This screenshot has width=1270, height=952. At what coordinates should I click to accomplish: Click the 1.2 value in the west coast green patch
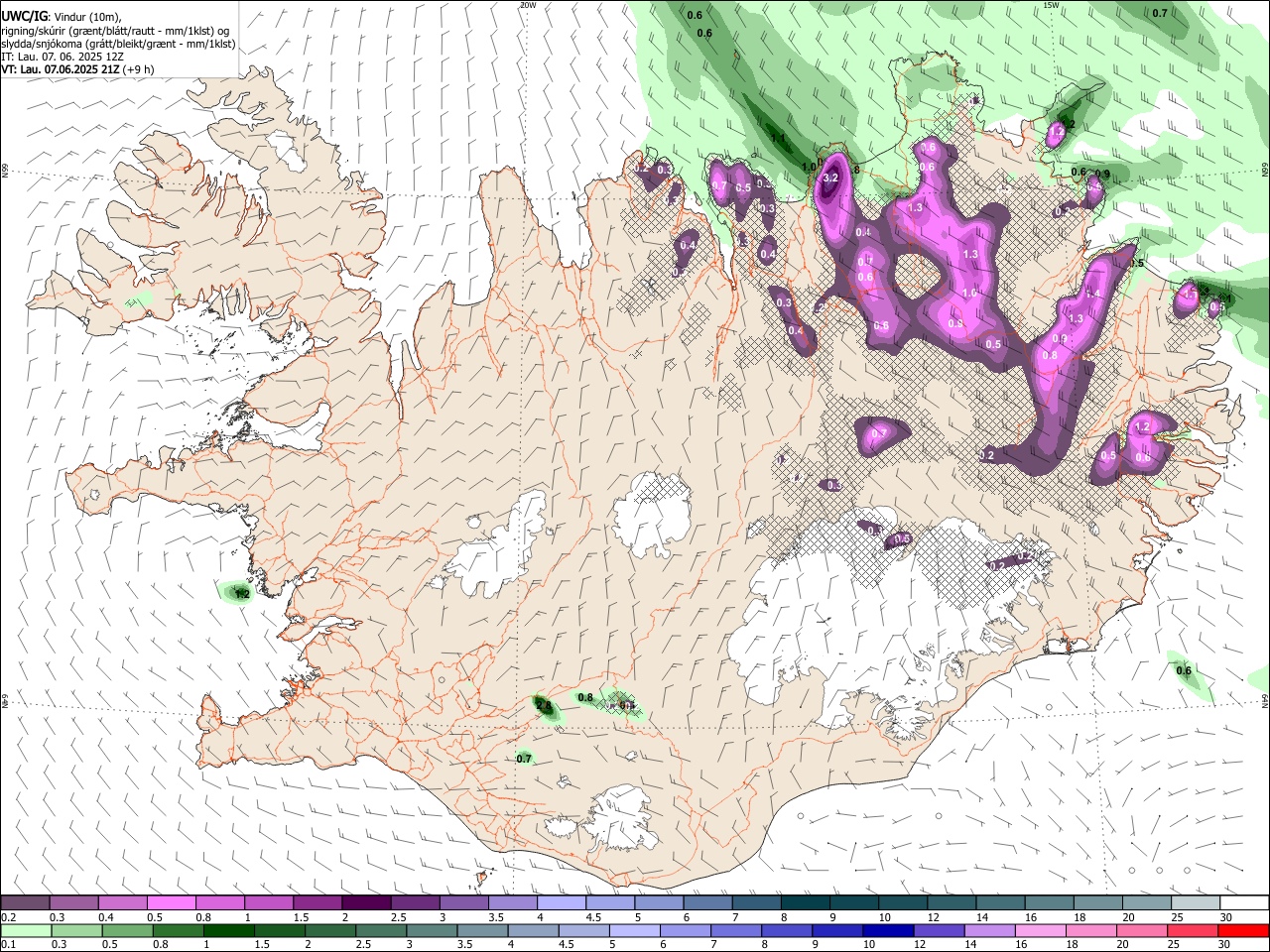(x=241, y=594)
